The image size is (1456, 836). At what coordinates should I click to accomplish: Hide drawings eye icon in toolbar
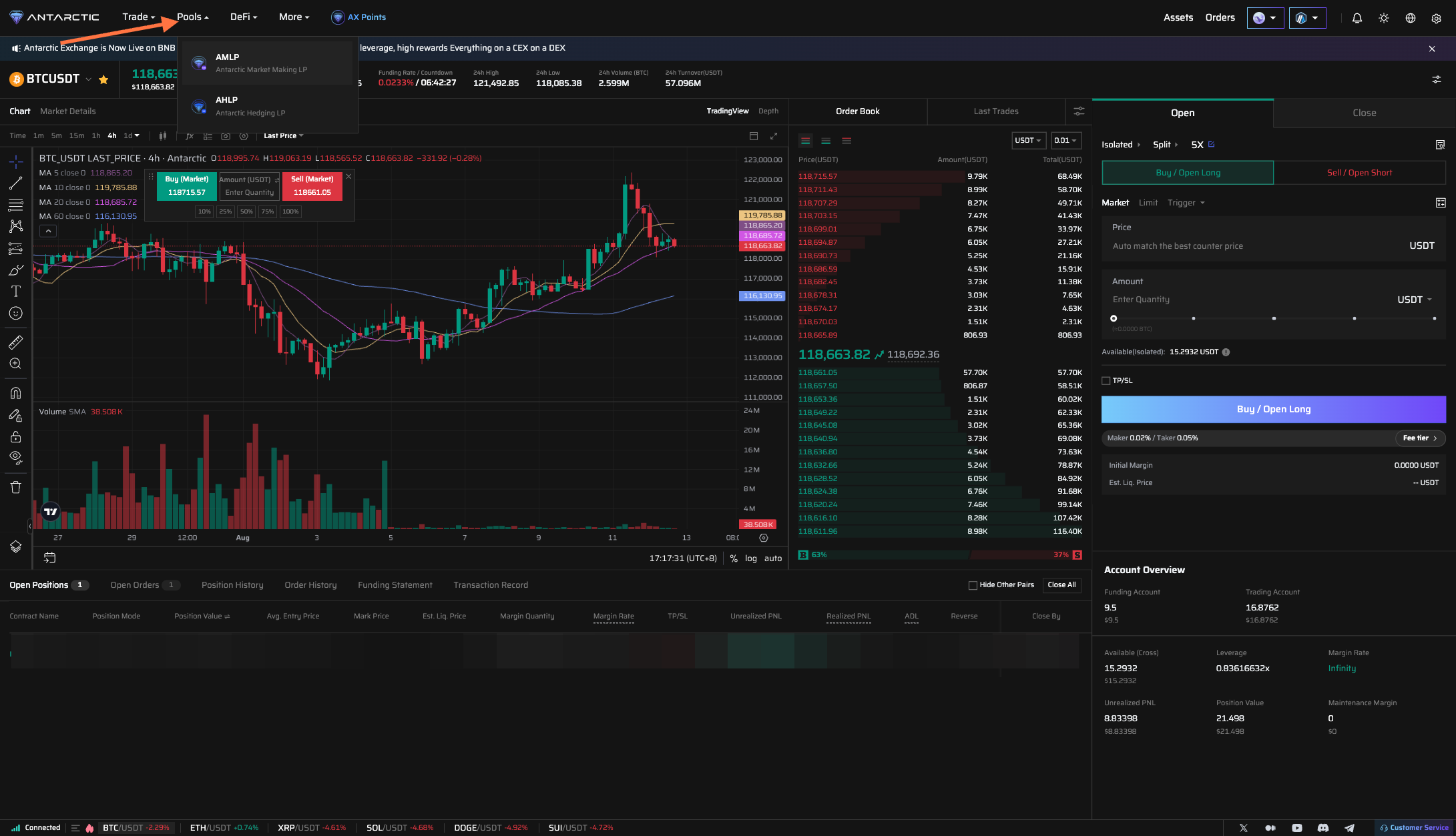pyautogui.click(x=16, y=457)
